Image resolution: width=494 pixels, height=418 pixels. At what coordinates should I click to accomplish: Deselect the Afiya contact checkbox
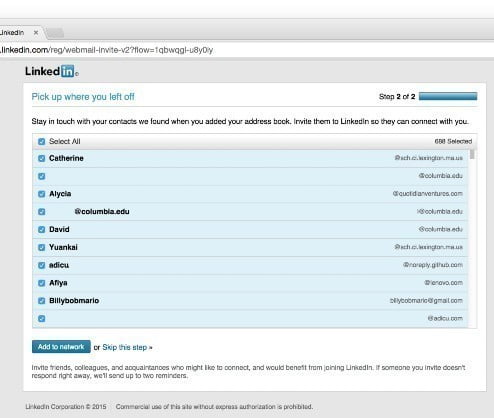[x=41, y=283]
